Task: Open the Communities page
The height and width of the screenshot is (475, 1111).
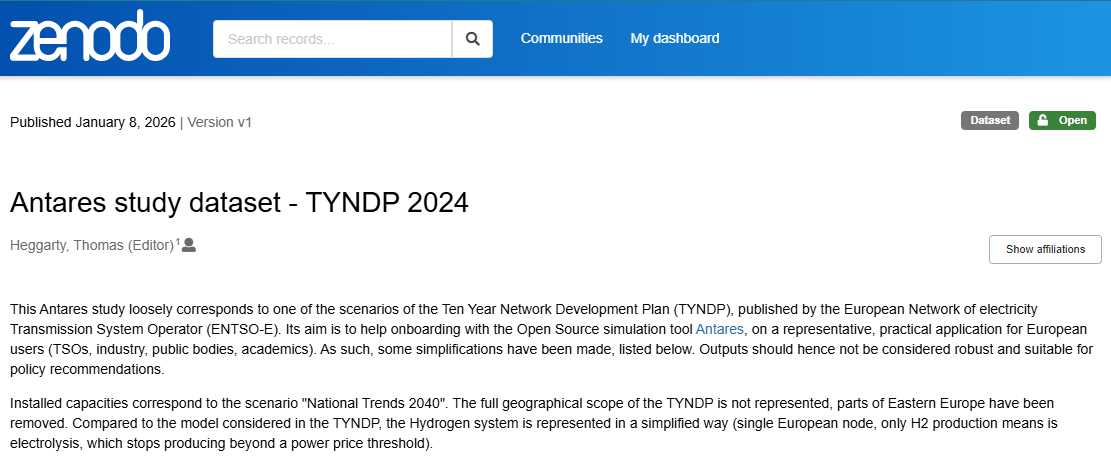Action: 561,38
